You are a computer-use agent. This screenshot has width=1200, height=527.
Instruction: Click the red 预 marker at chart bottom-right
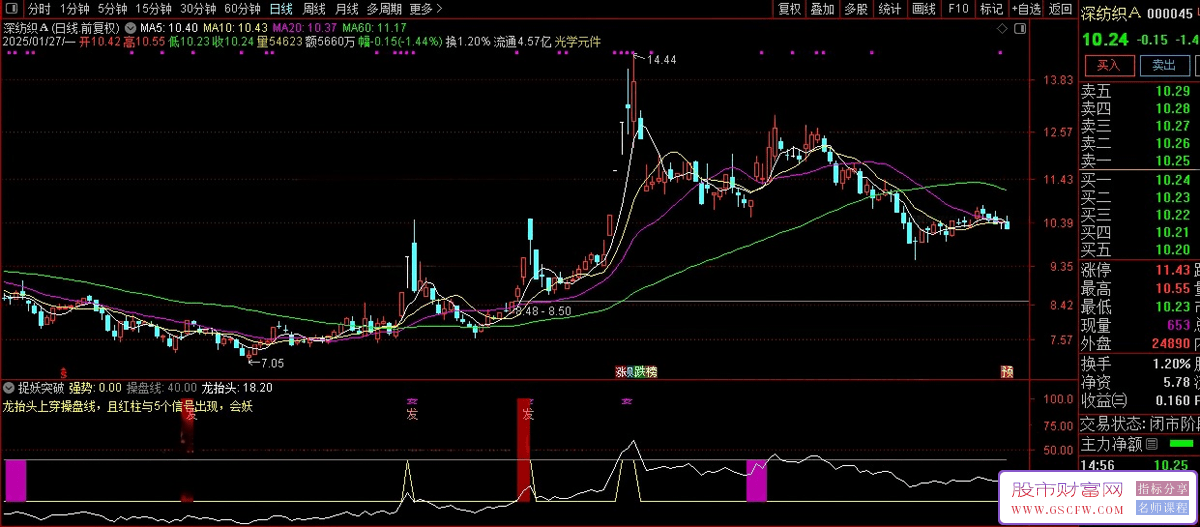tap(1007, 372)
